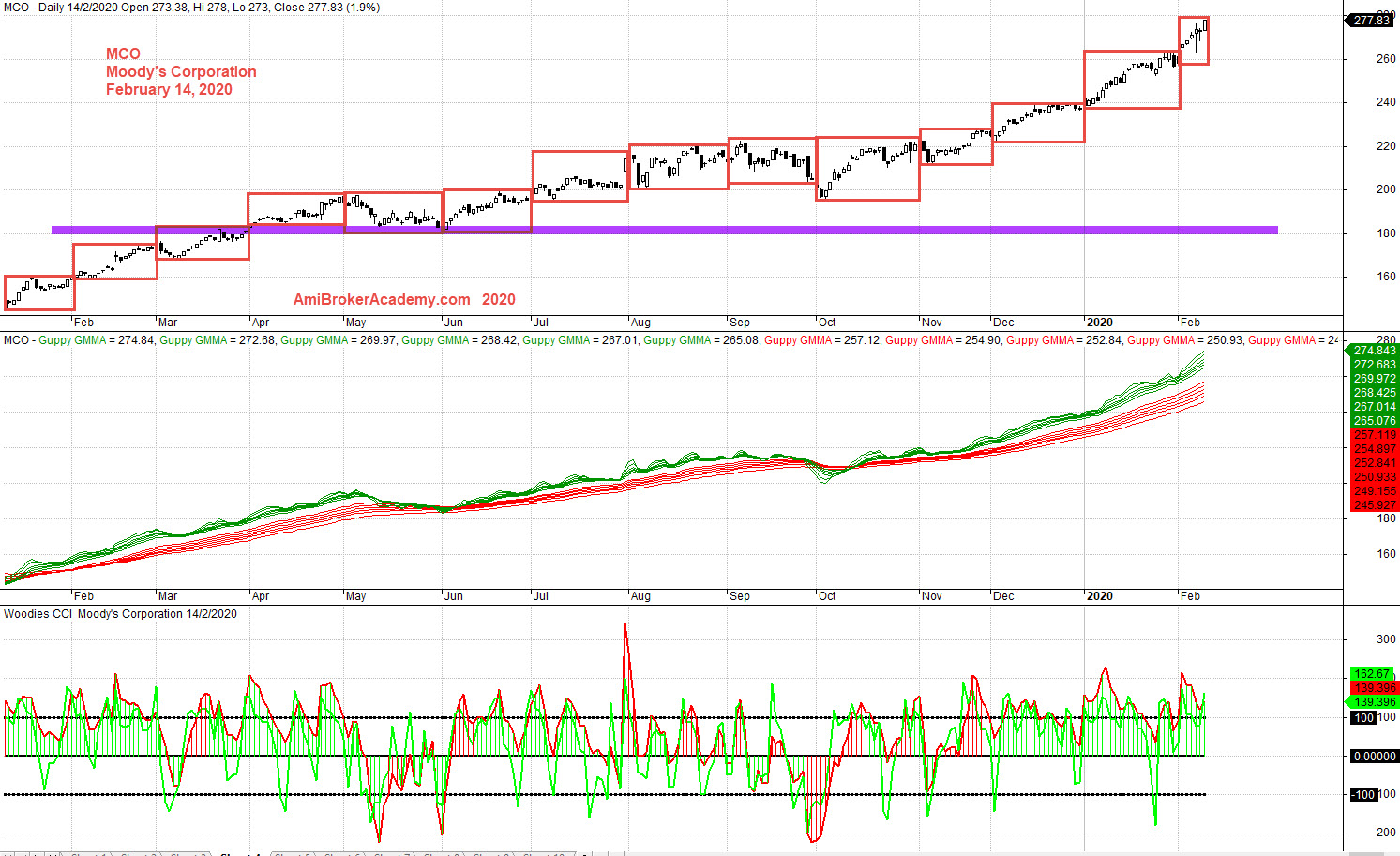Screen dimensions: 1400x856
Task: Click the red 'Guppy GMMA = 250.93' legend value
Action: tap(1185, 340)
